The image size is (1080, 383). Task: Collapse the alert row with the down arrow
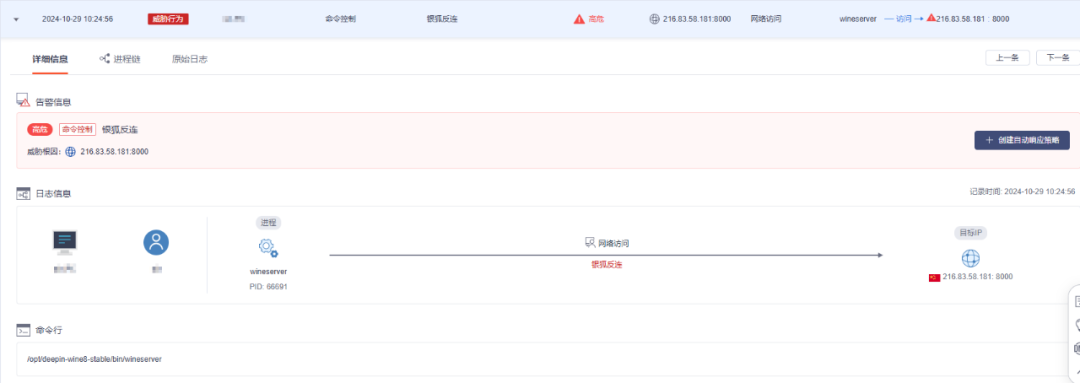pyautogui.click(x=17, y=19)
